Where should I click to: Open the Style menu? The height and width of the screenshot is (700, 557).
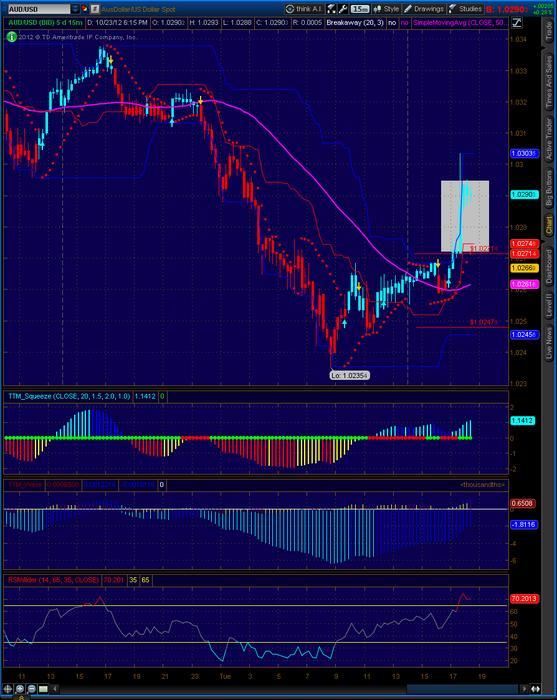point(387,9)
